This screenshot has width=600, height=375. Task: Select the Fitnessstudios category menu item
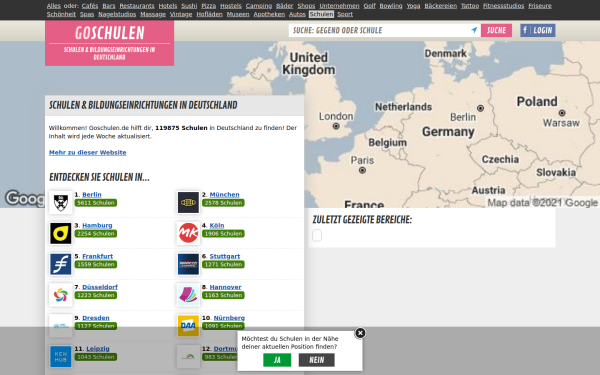point(503,6)
